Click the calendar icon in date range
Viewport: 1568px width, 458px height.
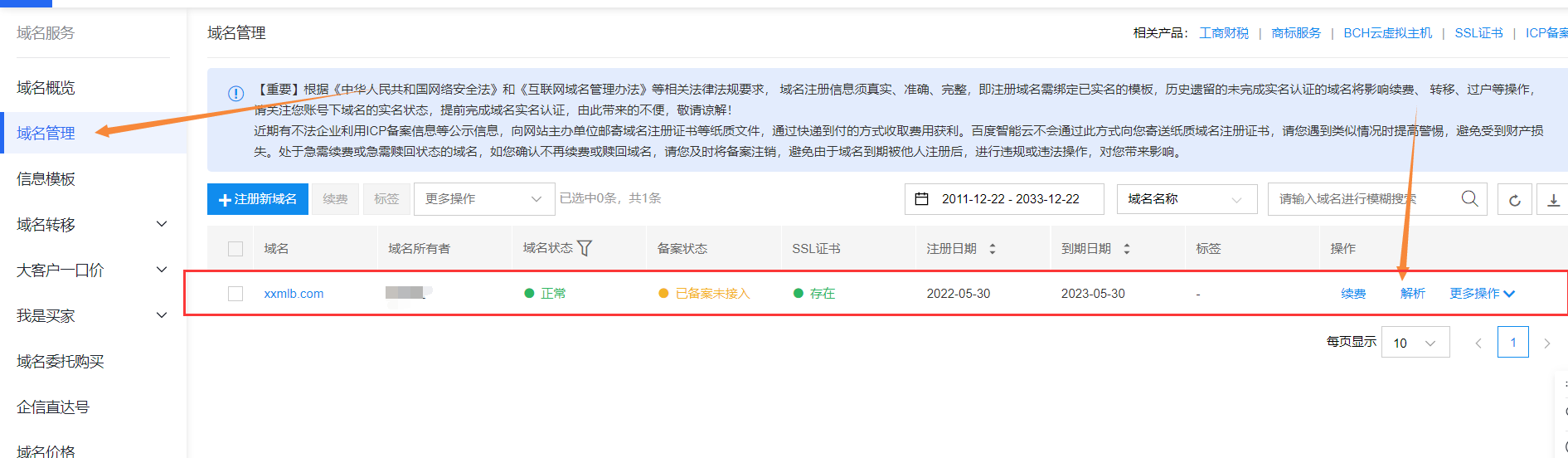[x=921, y=199]
